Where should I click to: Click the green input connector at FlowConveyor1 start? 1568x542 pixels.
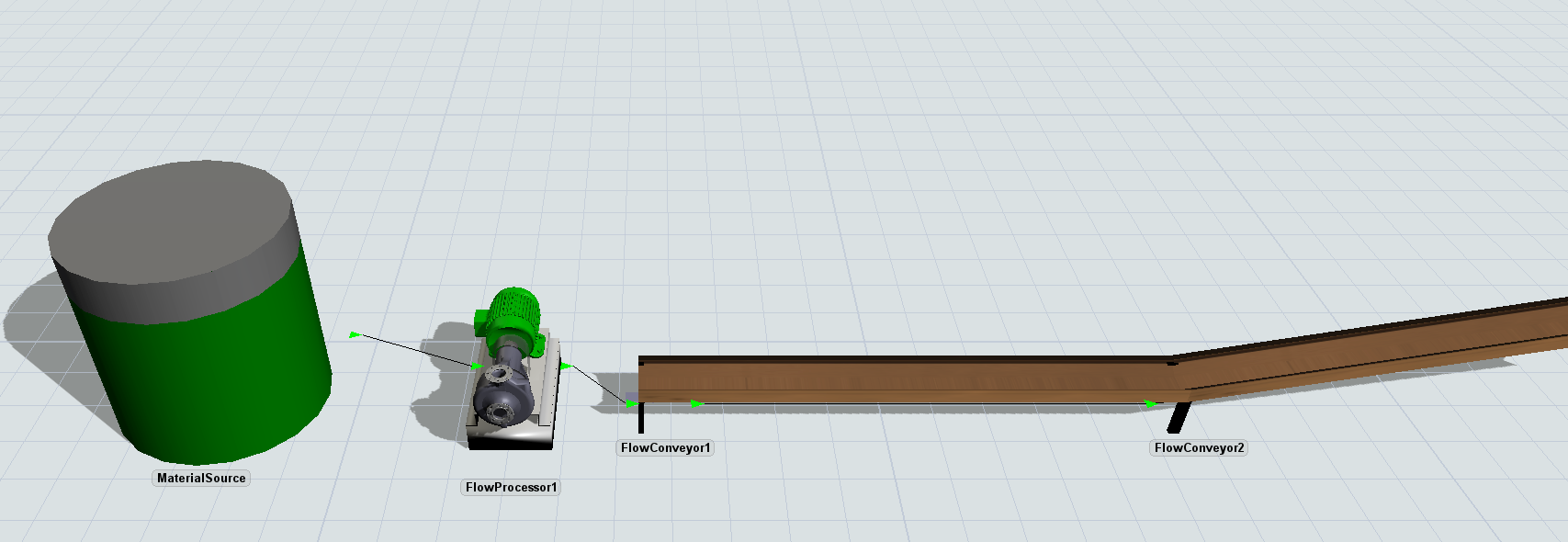point(631,404)
